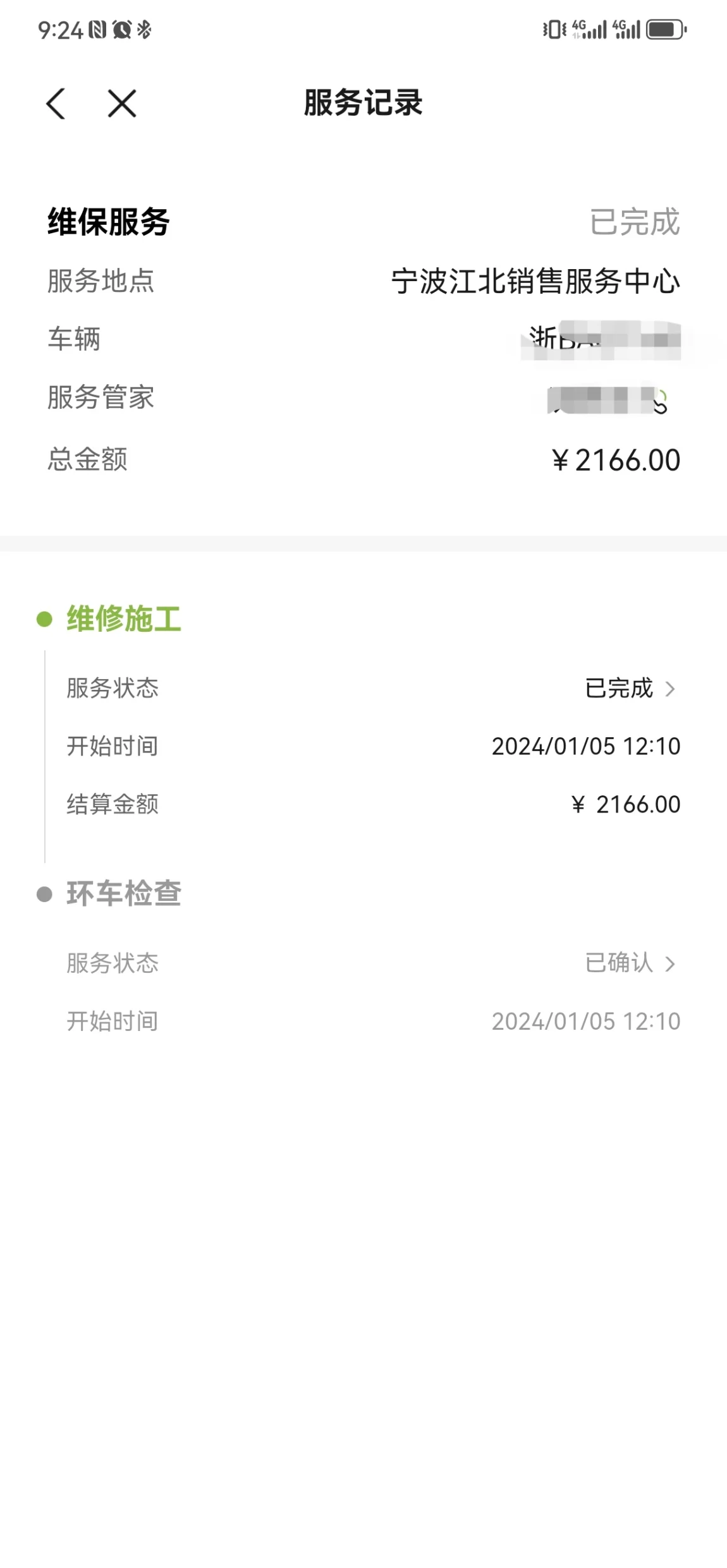Close the service record page
727x1568 pixels.
tap(121, 104)
